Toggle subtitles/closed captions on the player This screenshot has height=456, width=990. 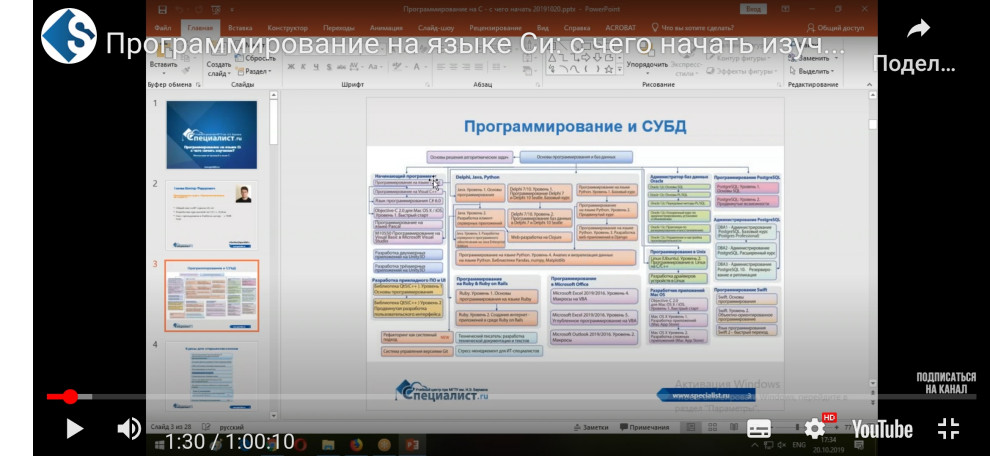click(760, 429)
